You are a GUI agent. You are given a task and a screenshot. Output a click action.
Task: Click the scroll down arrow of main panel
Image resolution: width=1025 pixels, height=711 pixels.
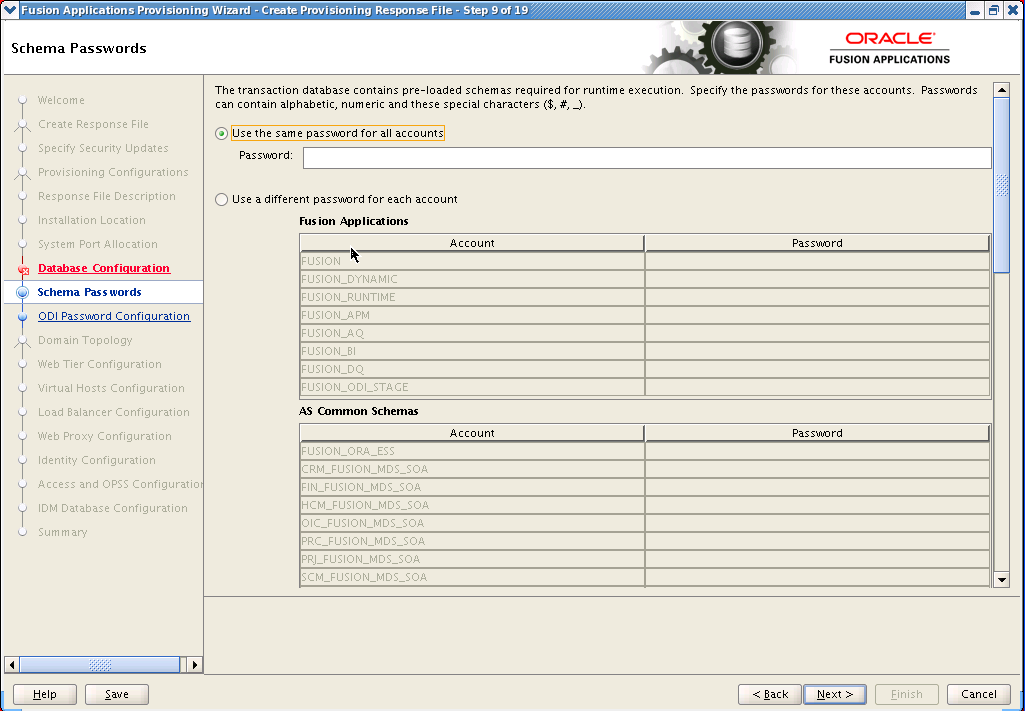(x=1001, y=579)
